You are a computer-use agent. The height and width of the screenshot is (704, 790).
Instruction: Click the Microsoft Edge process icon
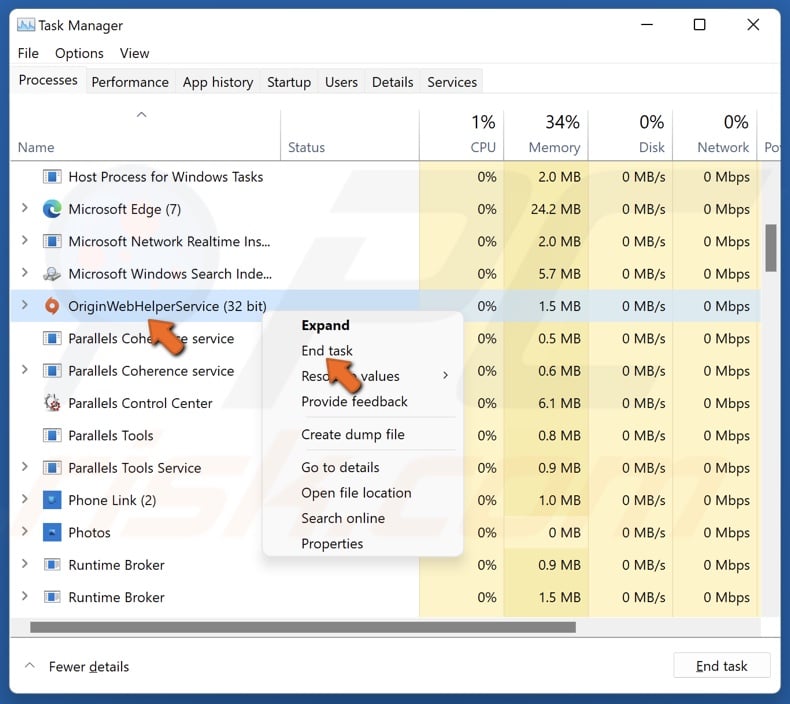click(52, 209)
